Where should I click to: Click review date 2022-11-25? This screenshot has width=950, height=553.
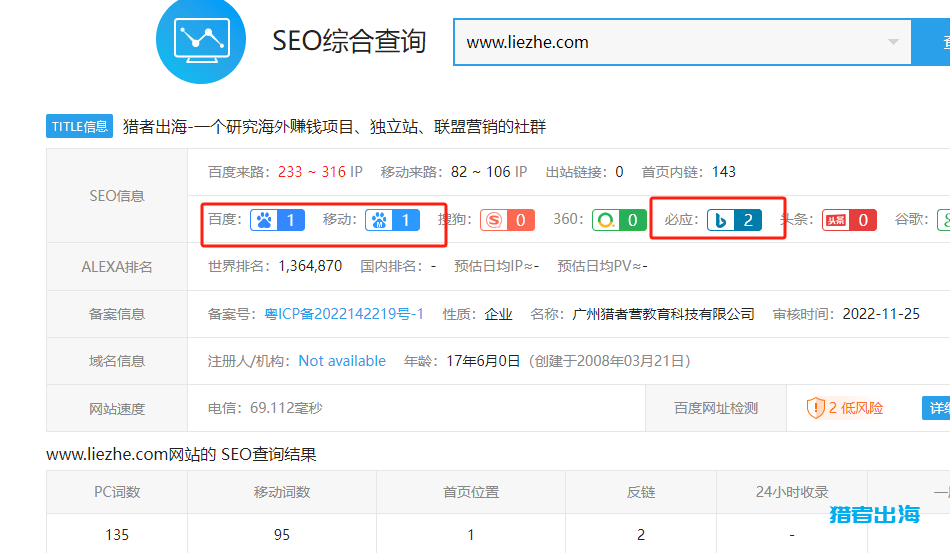coord(881,314)
